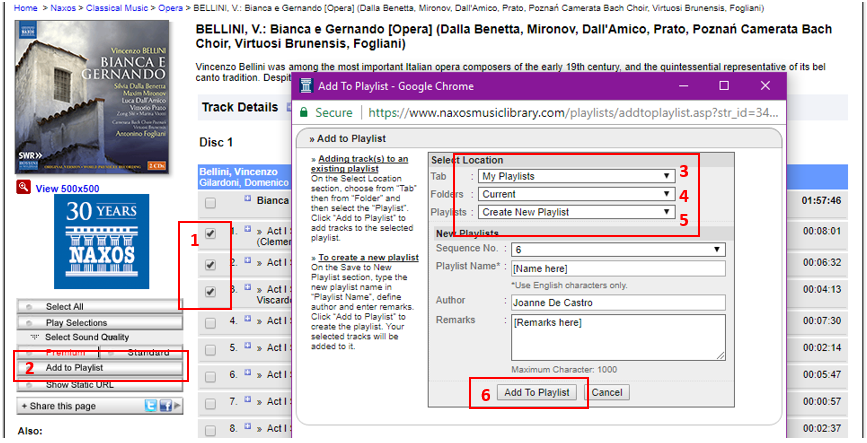Open the Tab dropdown showing My Playlists

click(576, 176)
